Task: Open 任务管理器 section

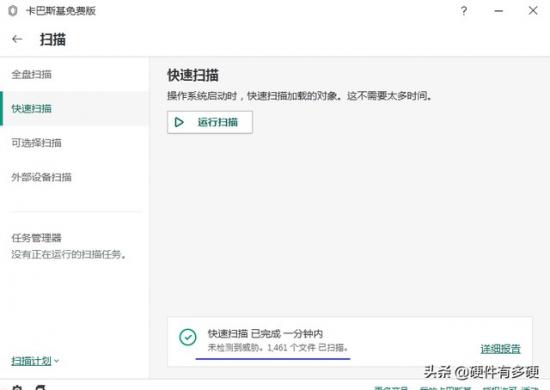Action: [36, 238]
